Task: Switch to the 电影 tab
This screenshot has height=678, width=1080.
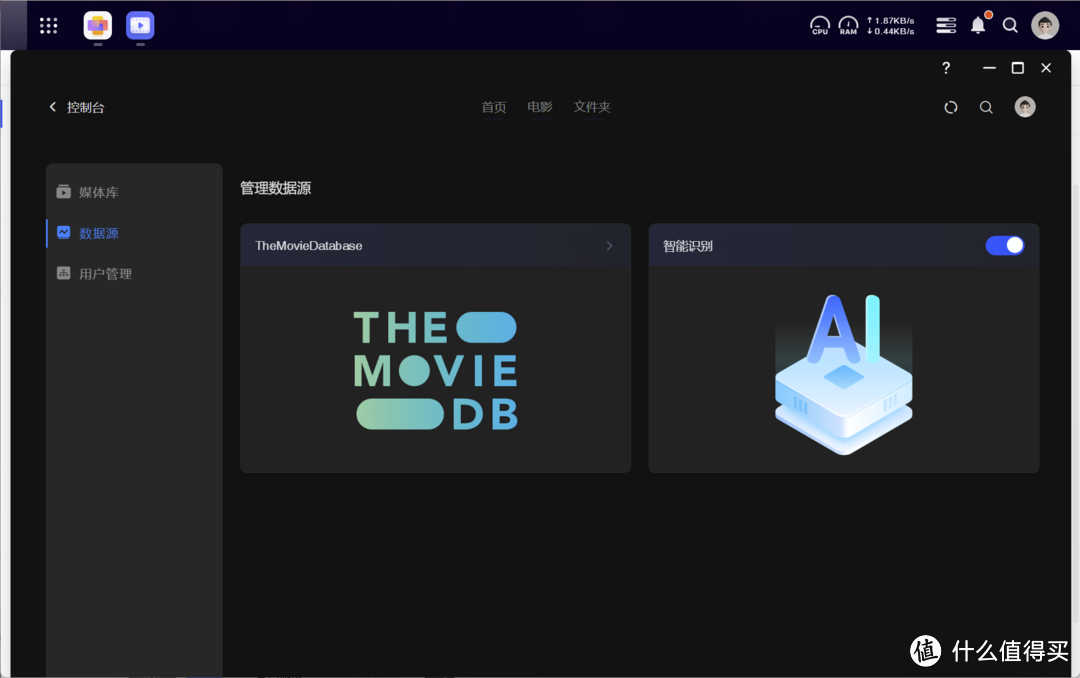Action: [540, 107]
